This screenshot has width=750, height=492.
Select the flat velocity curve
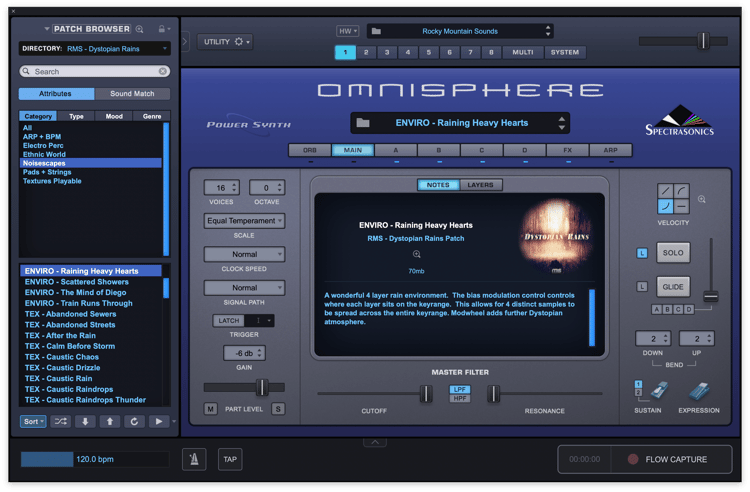(681, 206)
